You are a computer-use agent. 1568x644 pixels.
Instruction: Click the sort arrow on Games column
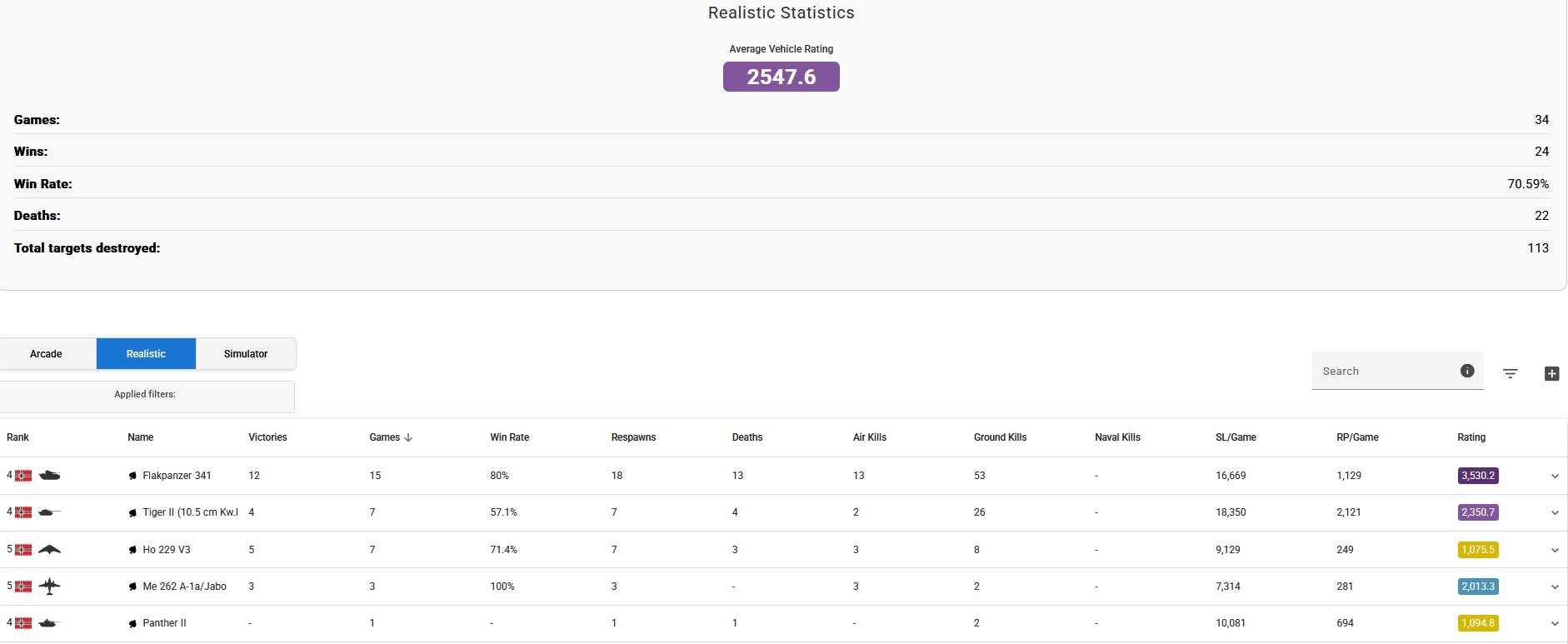click(x=408, y=437)
